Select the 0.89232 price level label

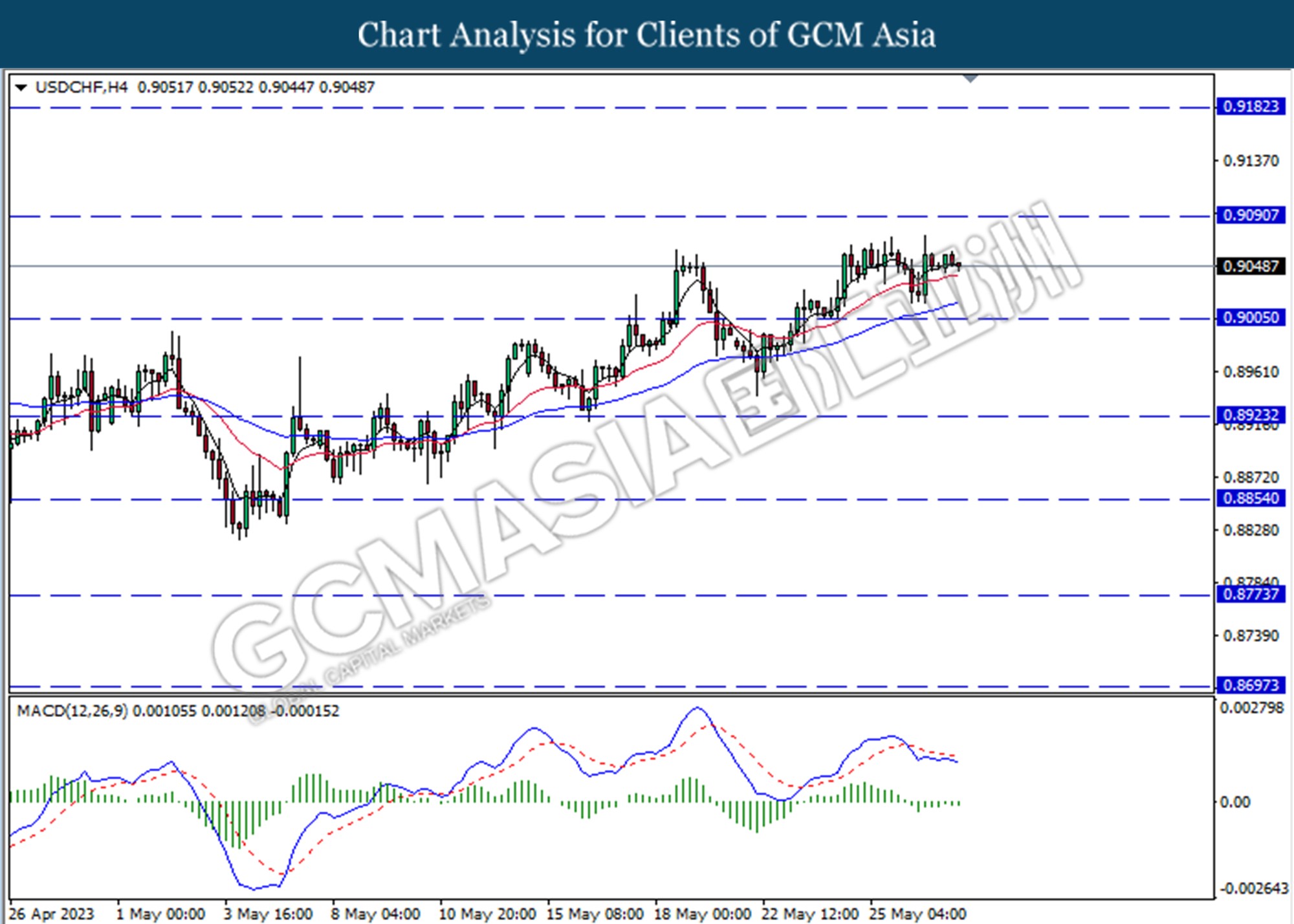1251,415
